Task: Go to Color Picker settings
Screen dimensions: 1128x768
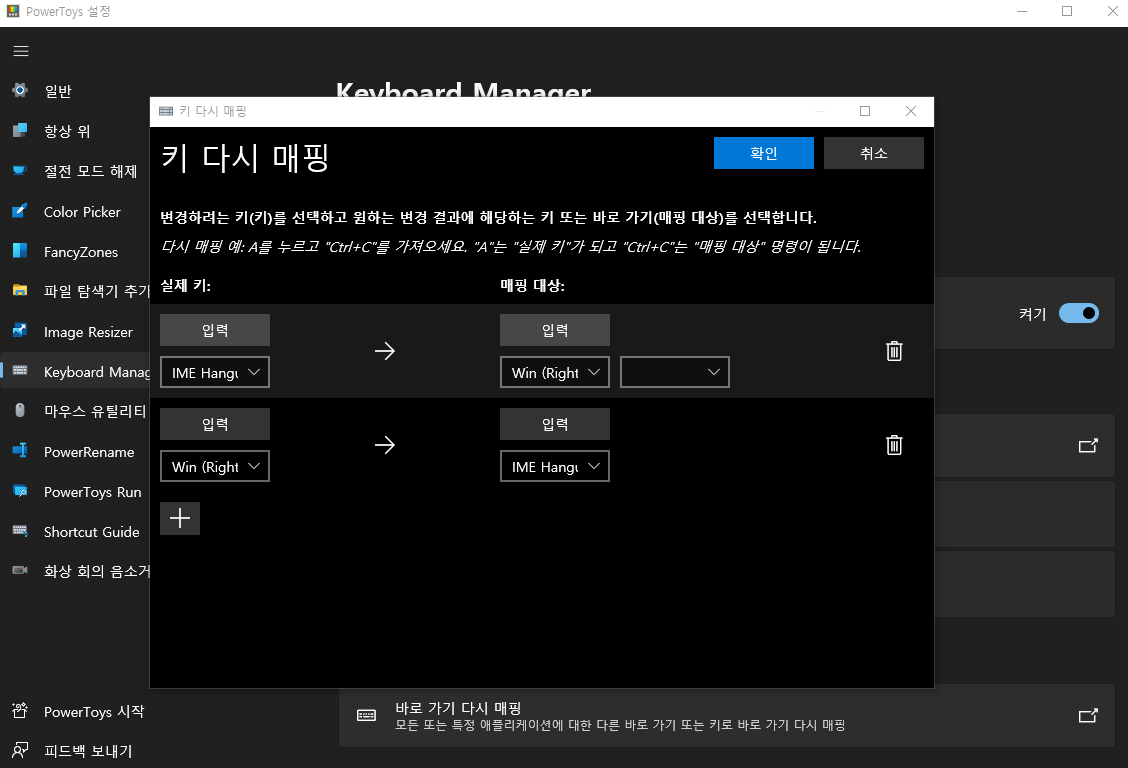Action: (82, 212)
